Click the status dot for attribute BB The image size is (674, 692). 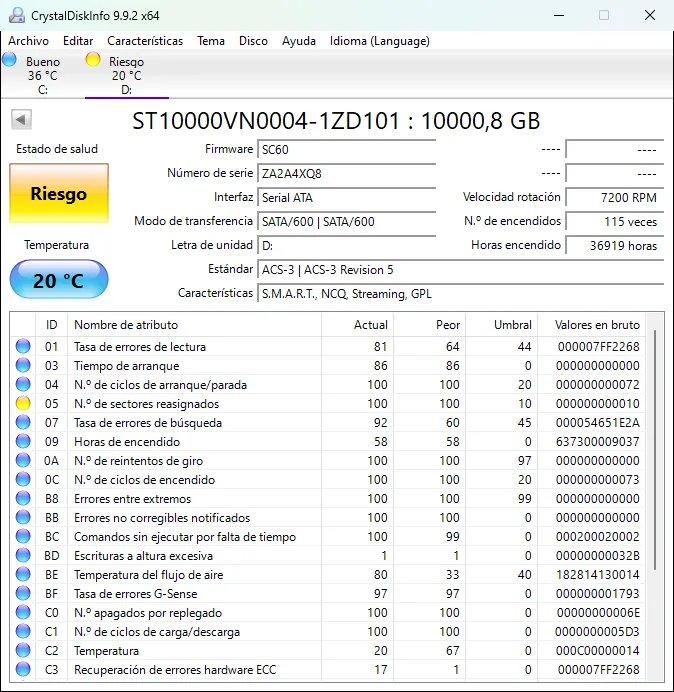(23, 517)
